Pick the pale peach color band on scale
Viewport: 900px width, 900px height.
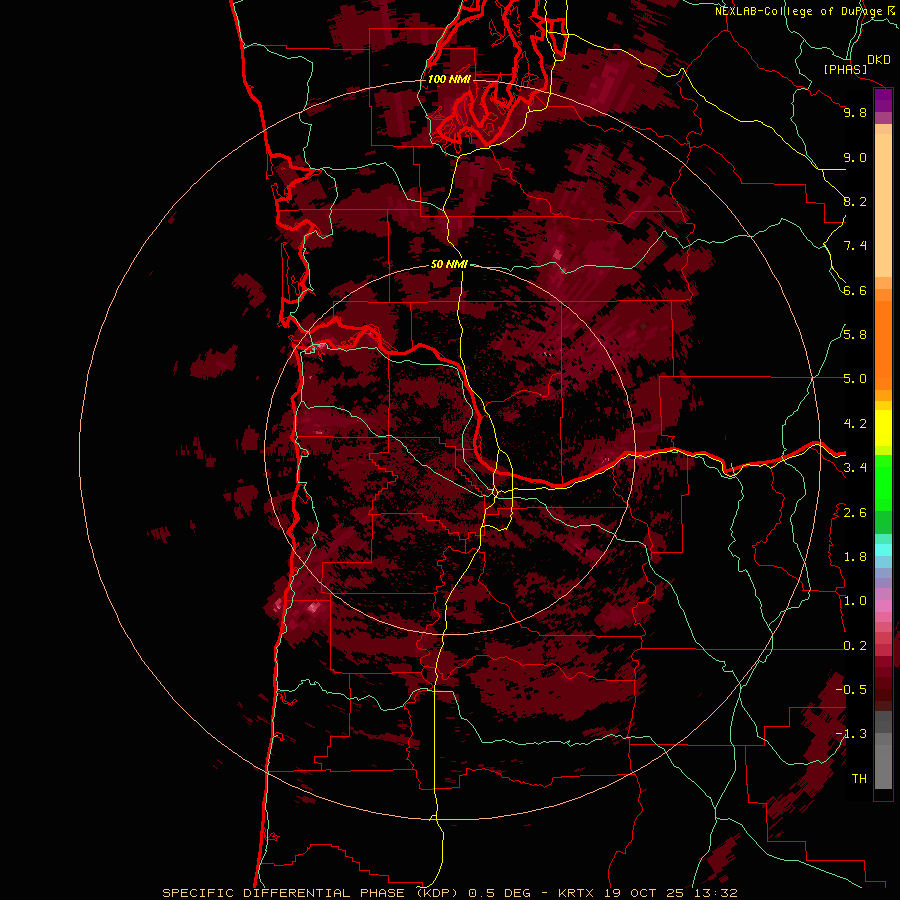point(883,204)
